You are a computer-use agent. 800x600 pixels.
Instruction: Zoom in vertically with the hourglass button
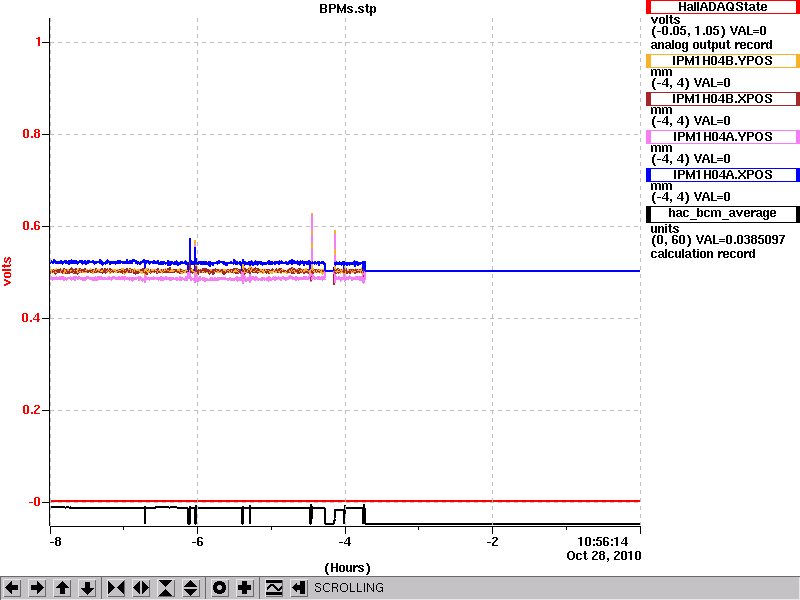(166, 588)
